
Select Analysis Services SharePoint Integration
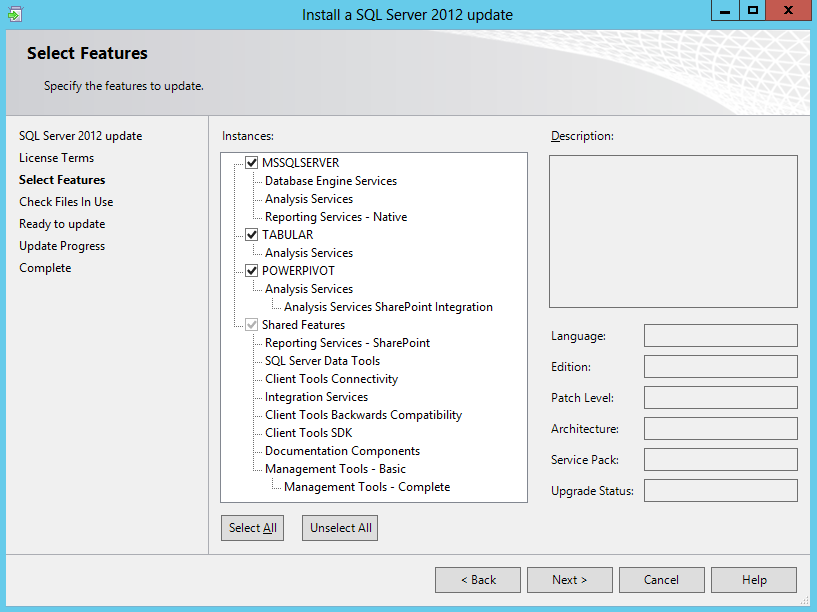pyautogui.click(x=388, y=307)
